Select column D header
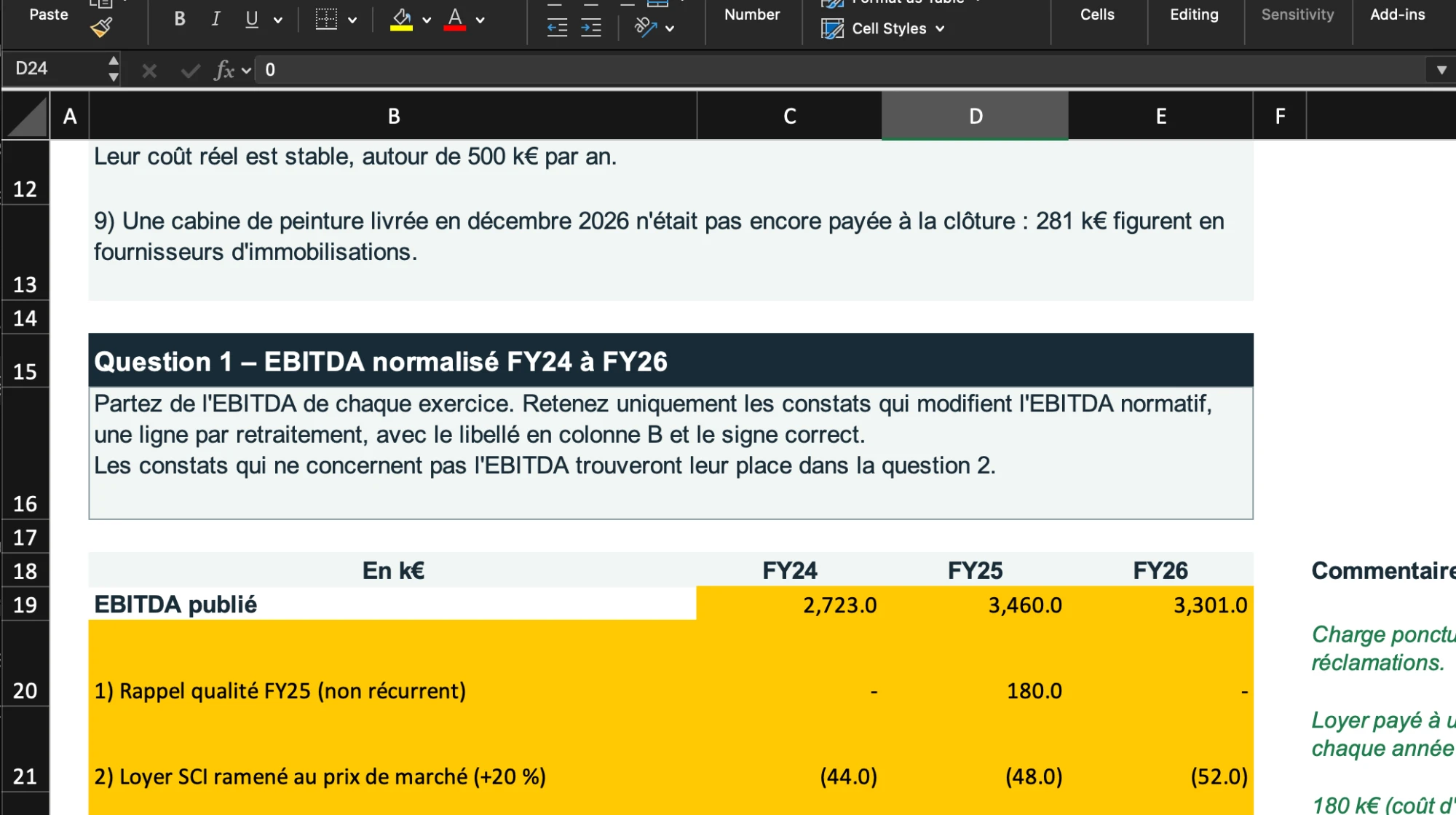Viewport: 1456px width, 815px height. coord(975,117)
